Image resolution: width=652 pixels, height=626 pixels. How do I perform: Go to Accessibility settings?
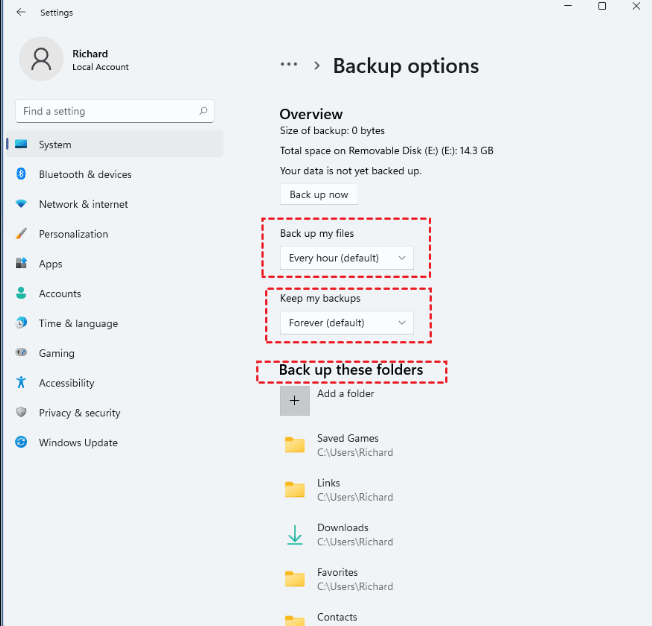[115, 383]
